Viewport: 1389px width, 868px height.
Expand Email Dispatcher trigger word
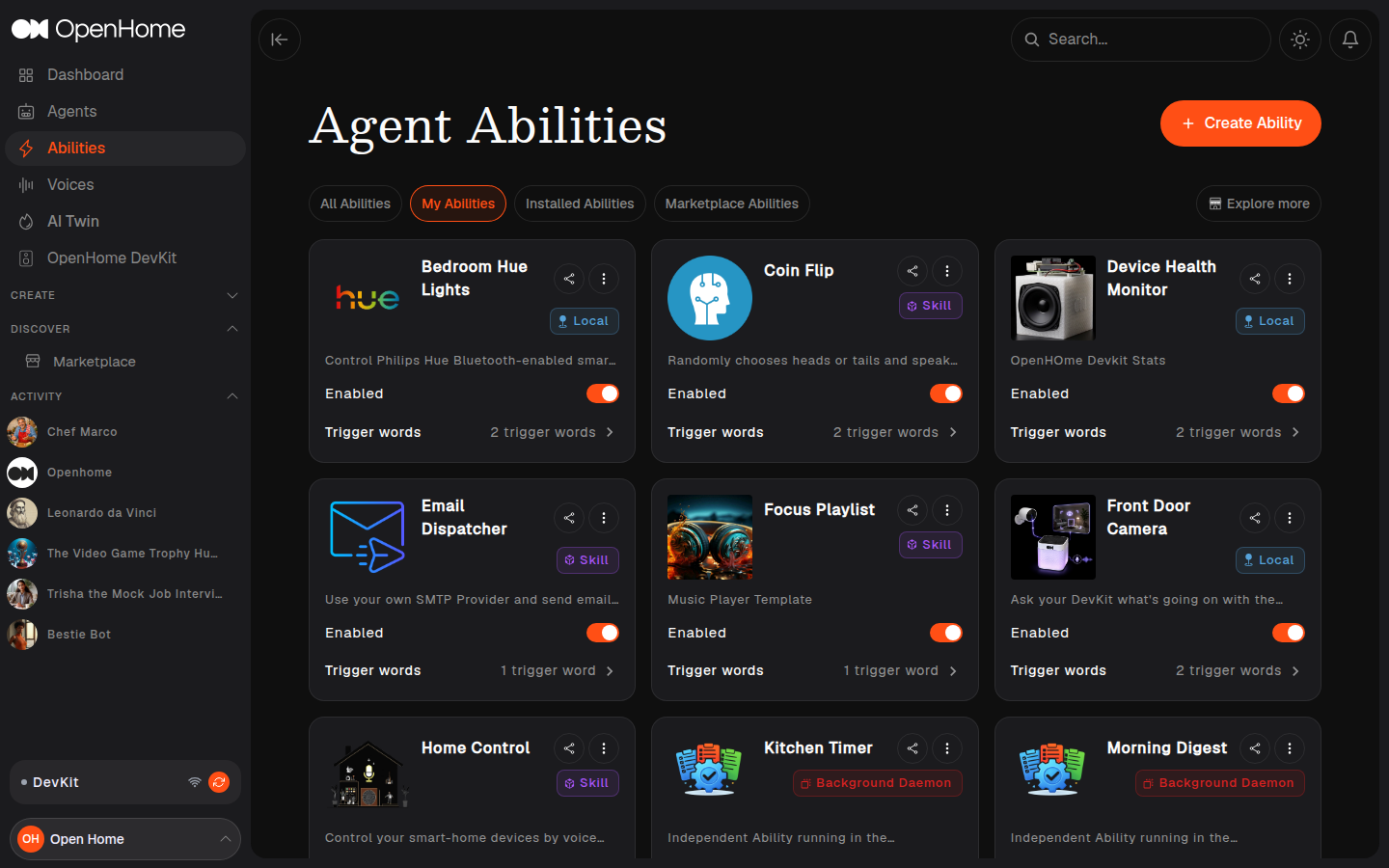point(558,670)
